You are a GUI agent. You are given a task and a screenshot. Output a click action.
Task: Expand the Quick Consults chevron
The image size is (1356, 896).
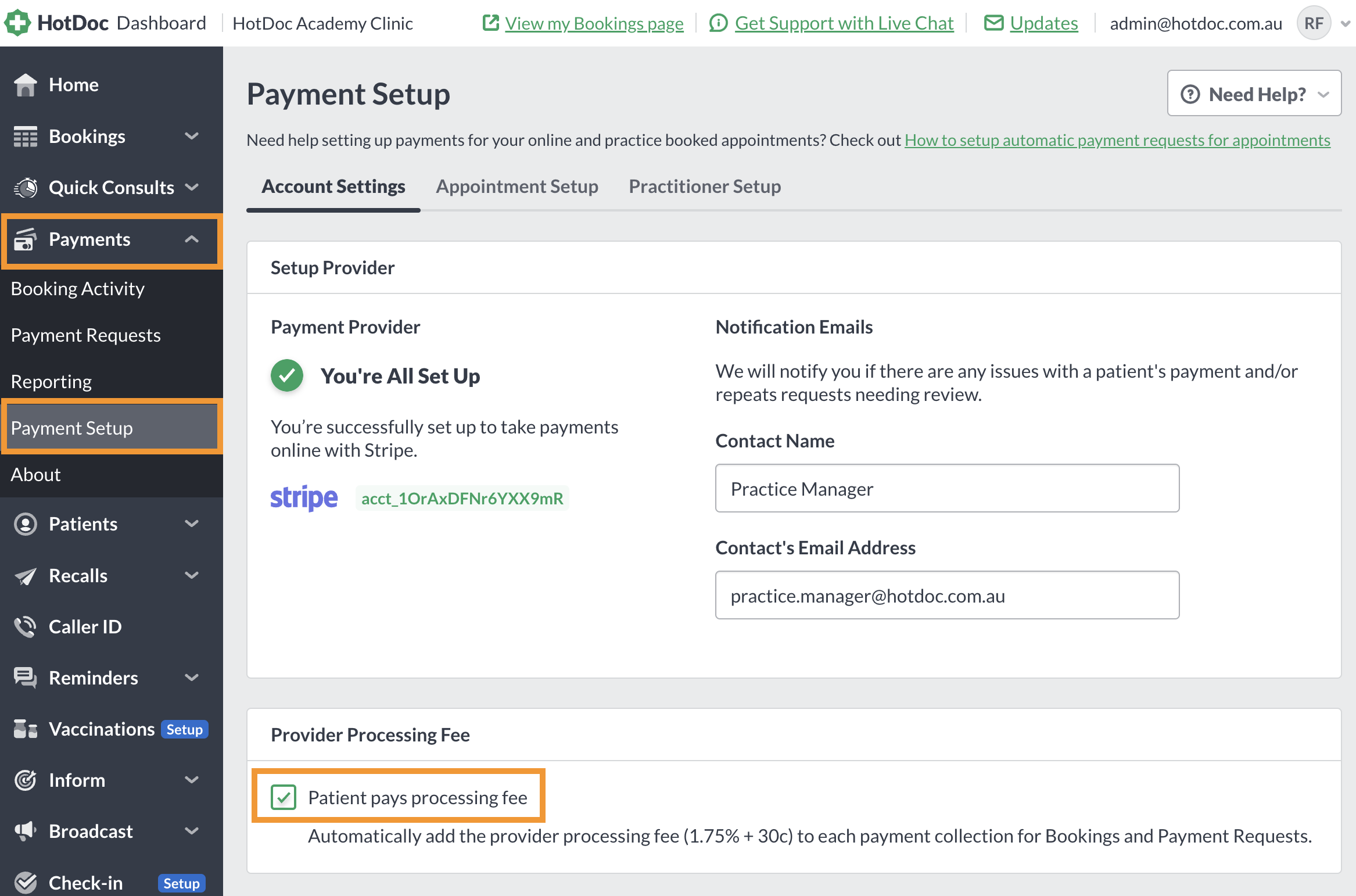[x=192, y=188]
